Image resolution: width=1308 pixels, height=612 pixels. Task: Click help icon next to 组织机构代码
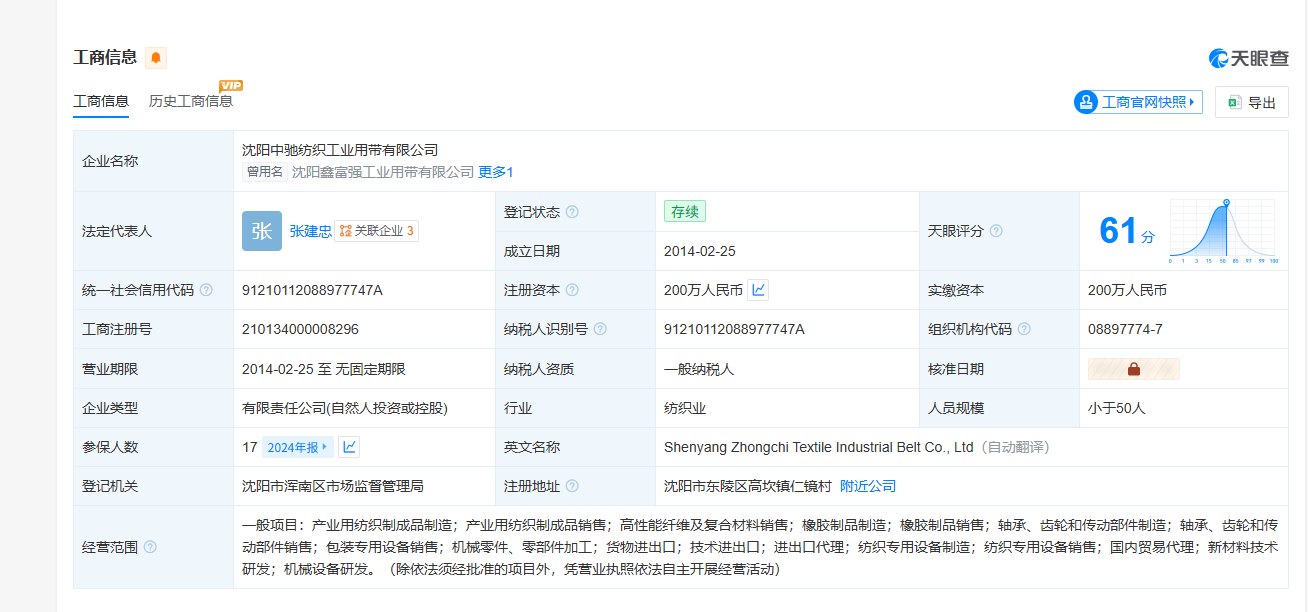point(1024,329)
